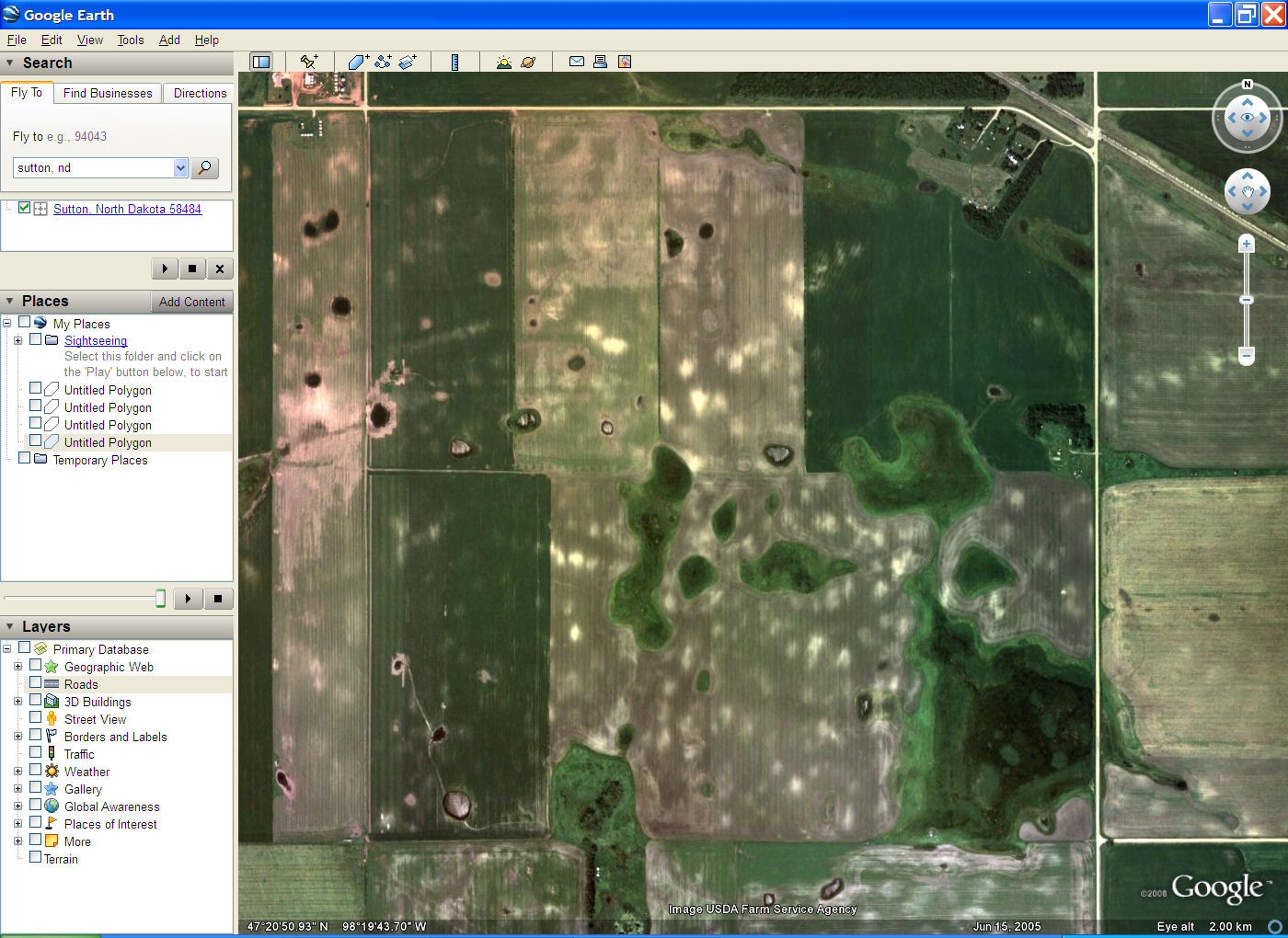Click the move hand navigation joystick

1248,191
